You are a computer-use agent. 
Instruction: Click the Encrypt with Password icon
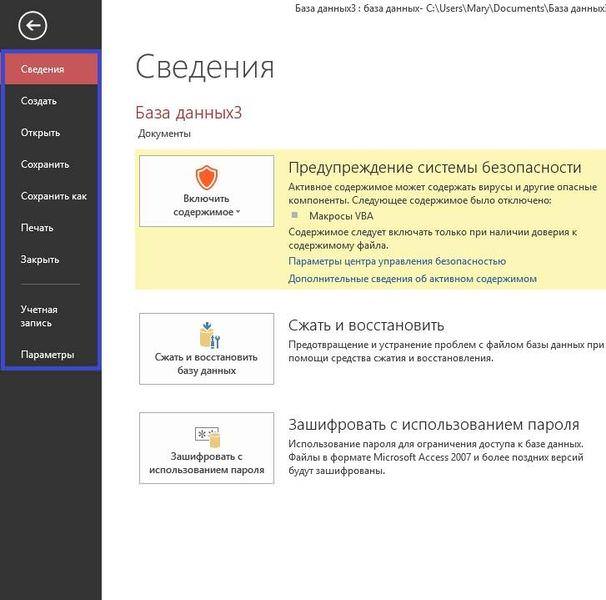coord(208,437)
